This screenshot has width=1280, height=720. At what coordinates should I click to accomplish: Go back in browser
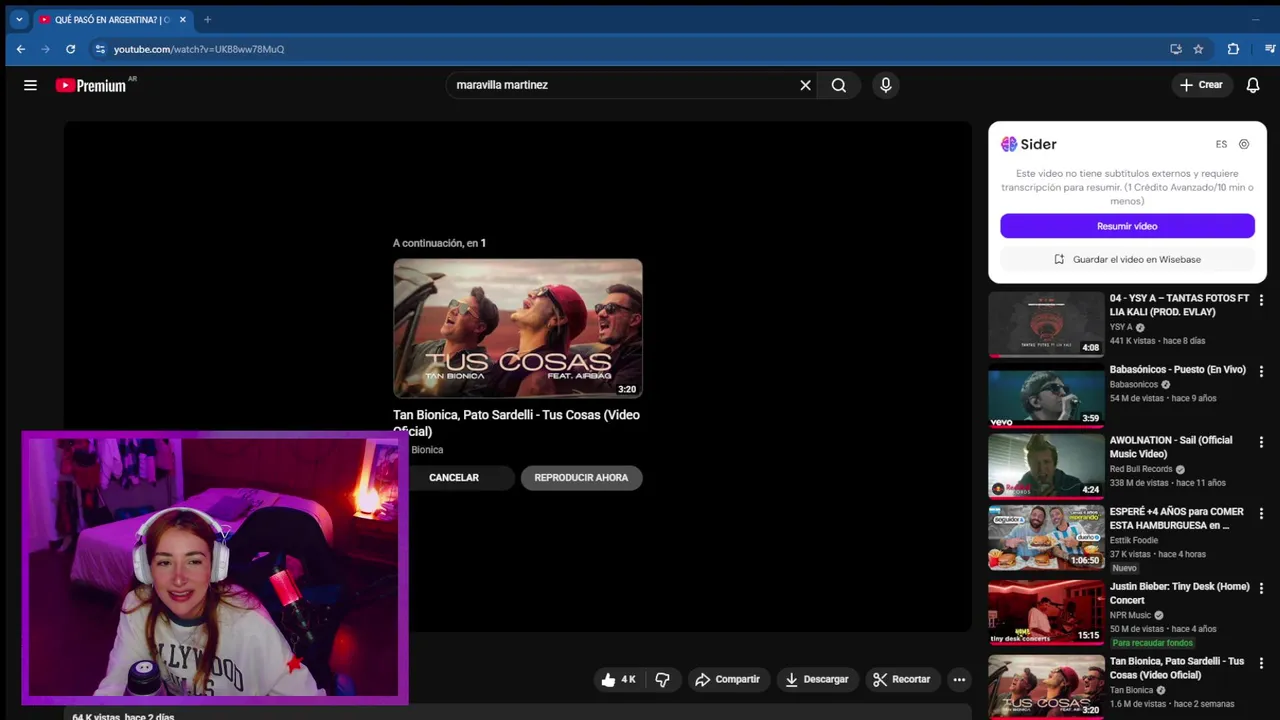point(21,49)
